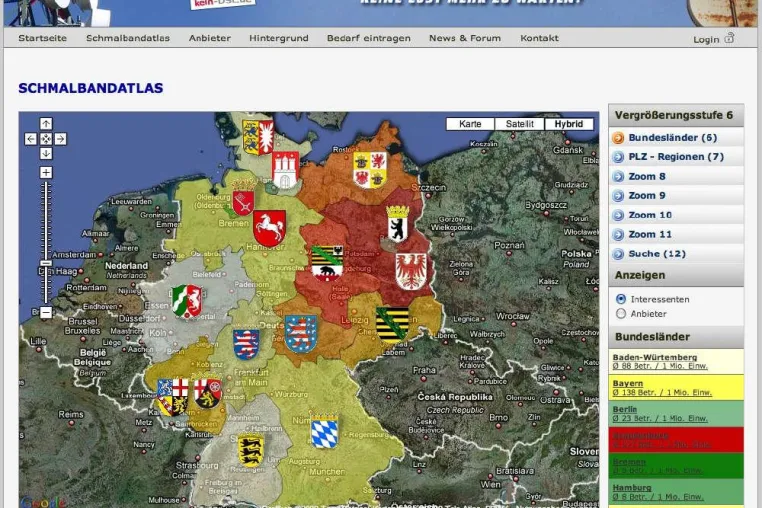
Task: Click the Sachsen-Anhalt coat of arms
Action: [x=327, y=263]
